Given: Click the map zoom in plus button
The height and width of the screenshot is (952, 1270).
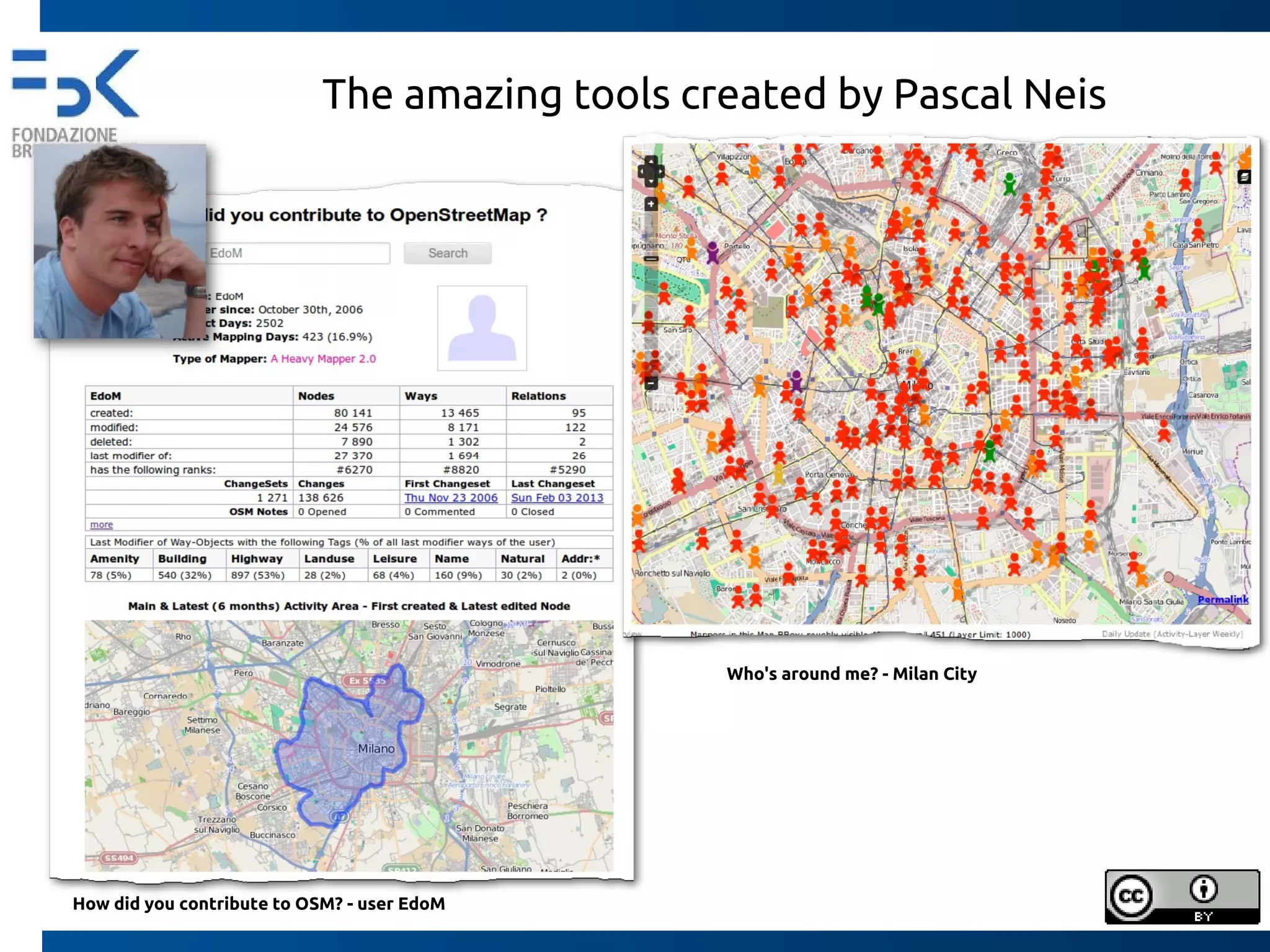Looking at the screenshot, I should (651, 204).
